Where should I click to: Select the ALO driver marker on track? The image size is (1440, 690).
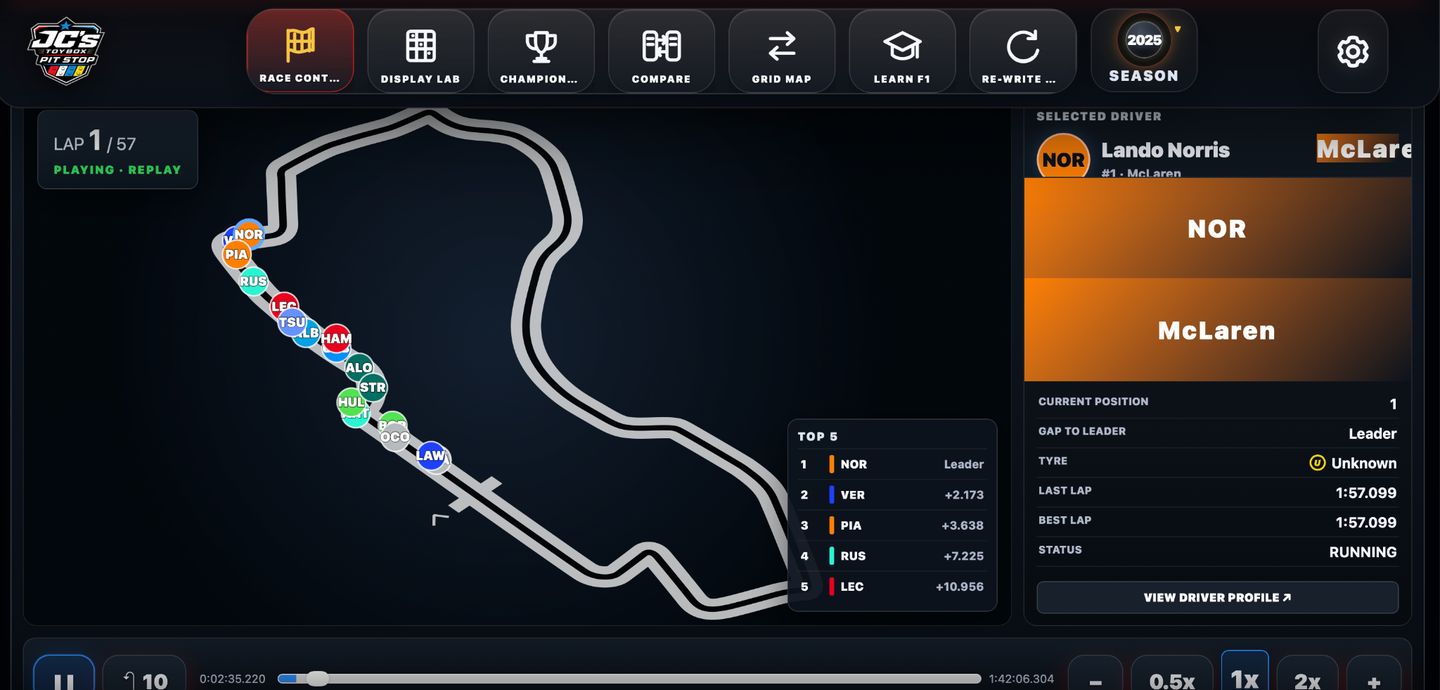click(x=358, y=368)
